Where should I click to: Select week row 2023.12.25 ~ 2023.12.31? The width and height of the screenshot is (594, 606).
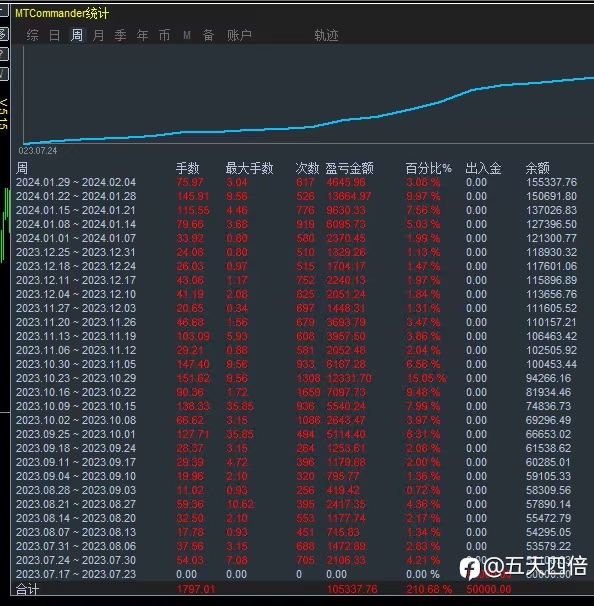tap(296, 252)
